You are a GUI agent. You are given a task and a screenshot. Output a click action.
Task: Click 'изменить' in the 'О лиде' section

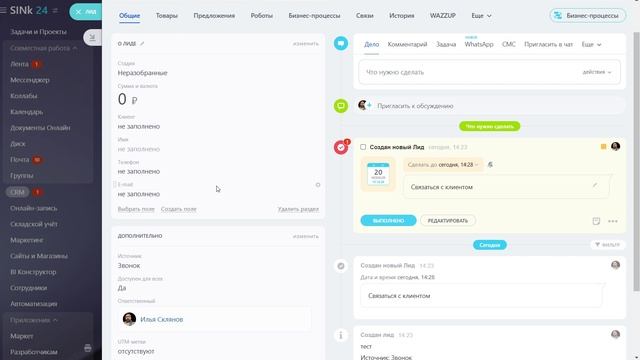tap(306, 43)
